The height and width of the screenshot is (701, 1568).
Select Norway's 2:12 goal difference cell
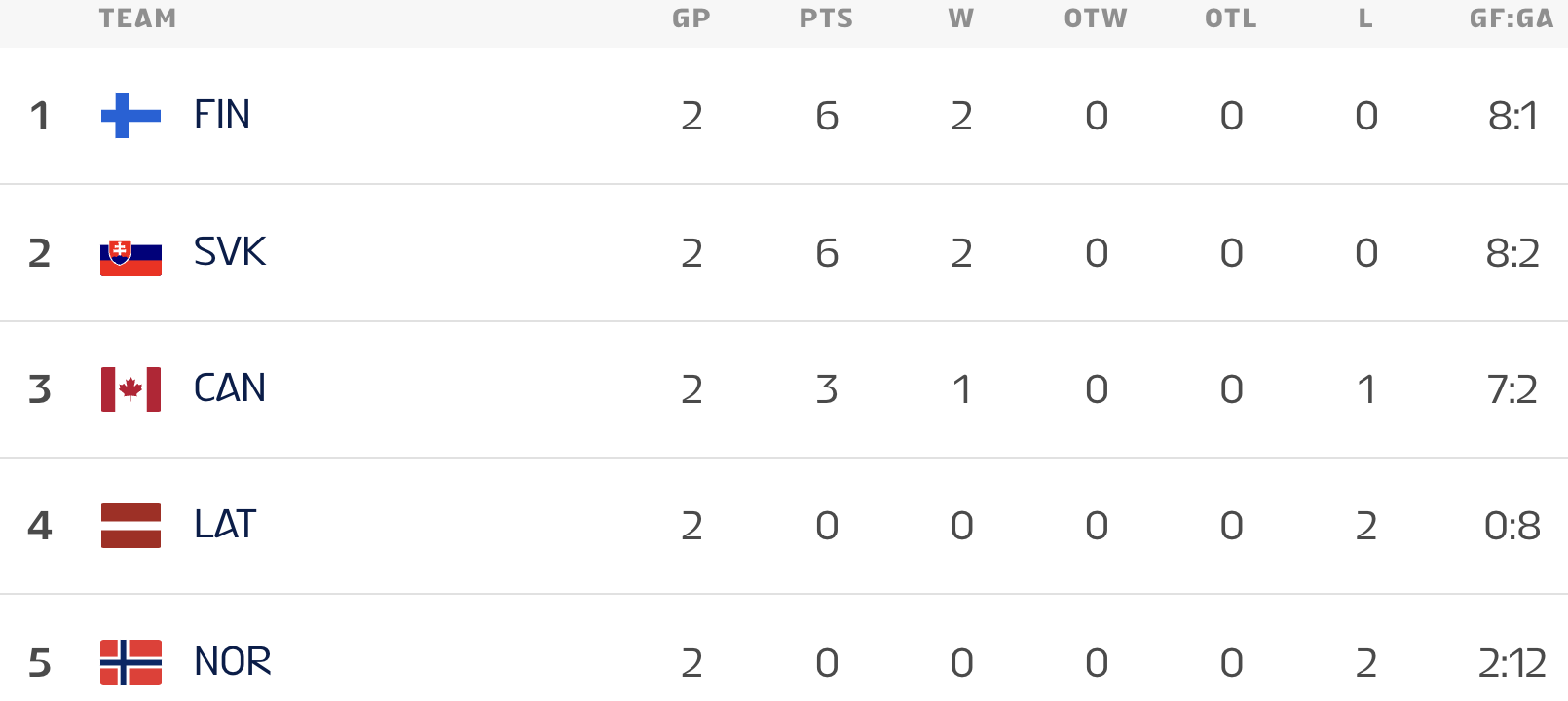click(x=1512, y=663)
